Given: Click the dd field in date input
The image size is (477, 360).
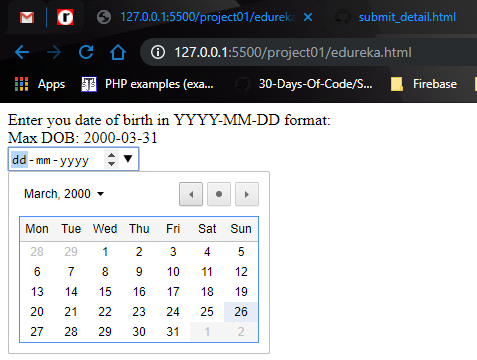Looking at the screenshot, I should point(19,160).
